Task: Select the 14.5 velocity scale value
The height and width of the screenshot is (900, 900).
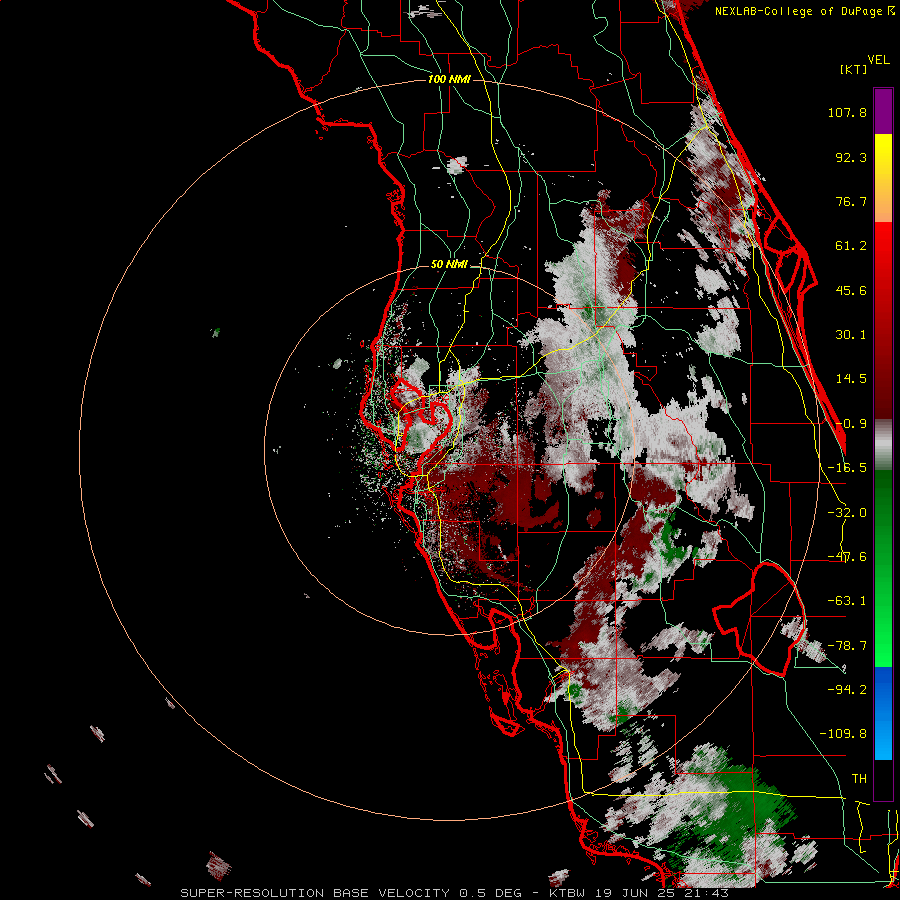Action: (851, 379)
